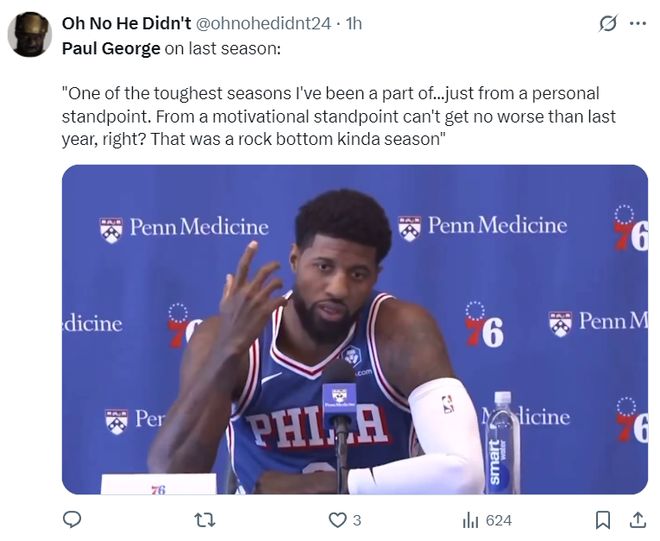The width and height of the screenshot is (660, 541).
Task: Click the display name "Oh No He Didn't"
Action: click(126, 24)
